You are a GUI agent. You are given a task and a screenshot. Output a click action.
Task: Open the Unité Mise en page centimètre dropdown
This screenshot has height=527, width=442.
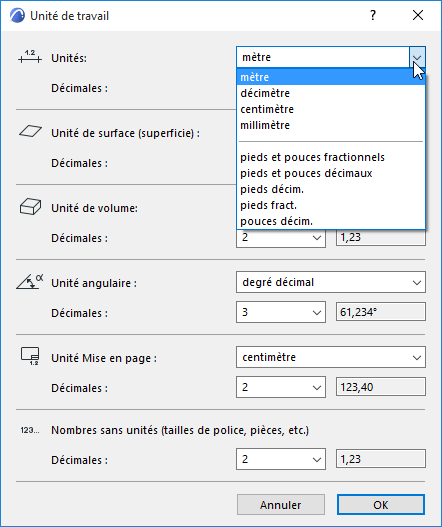(331, 357)
